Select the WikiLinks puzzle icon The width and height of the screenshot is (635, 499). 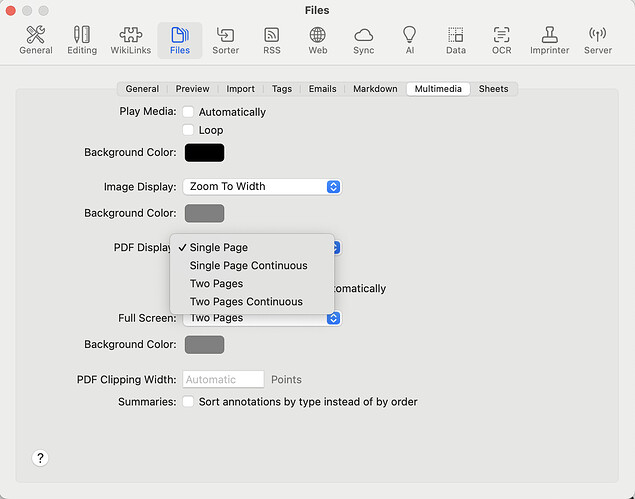coord(131,40)
